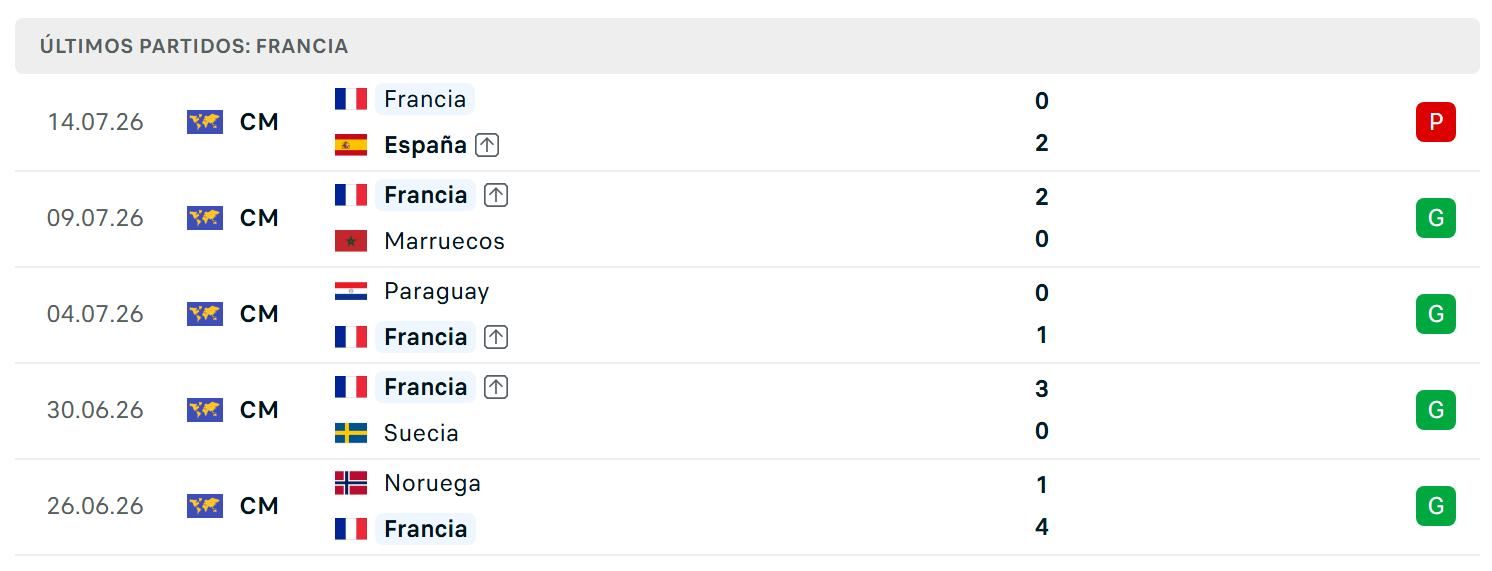1492x571 pixels.
Task: Click the world map icon on 26.06.26 row
Action: 205,506
